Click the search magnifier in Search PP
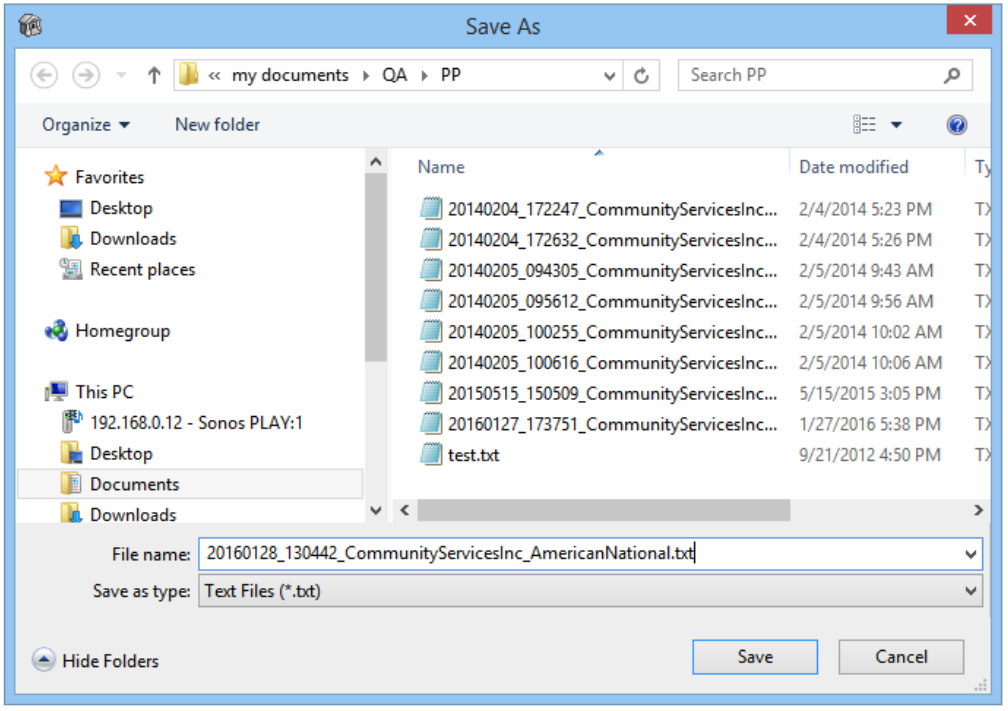Viewport: 1008px width, 711px height. 953,75
